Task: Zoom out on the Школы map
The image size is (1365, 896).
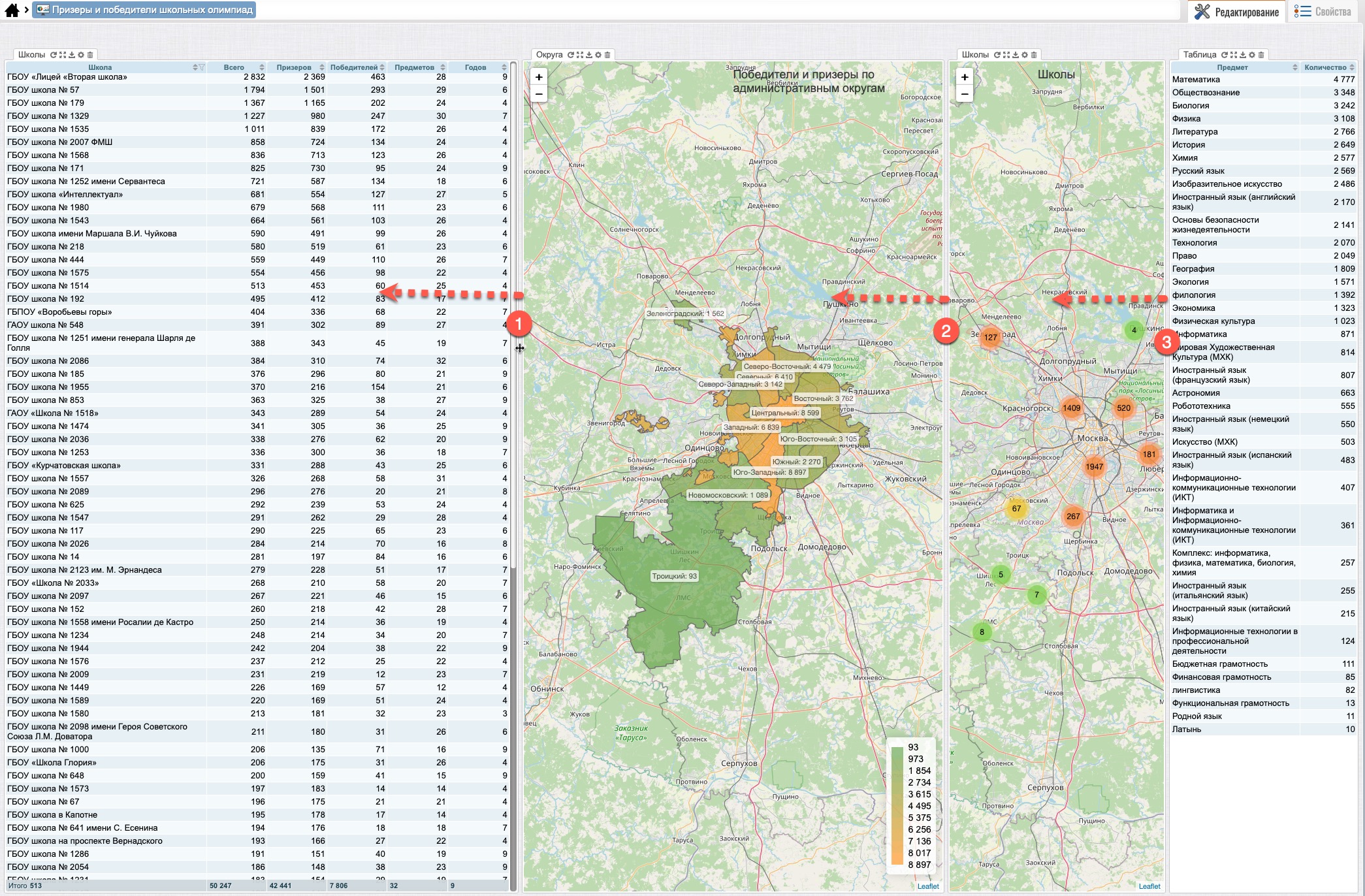Action: click(965, 94)
